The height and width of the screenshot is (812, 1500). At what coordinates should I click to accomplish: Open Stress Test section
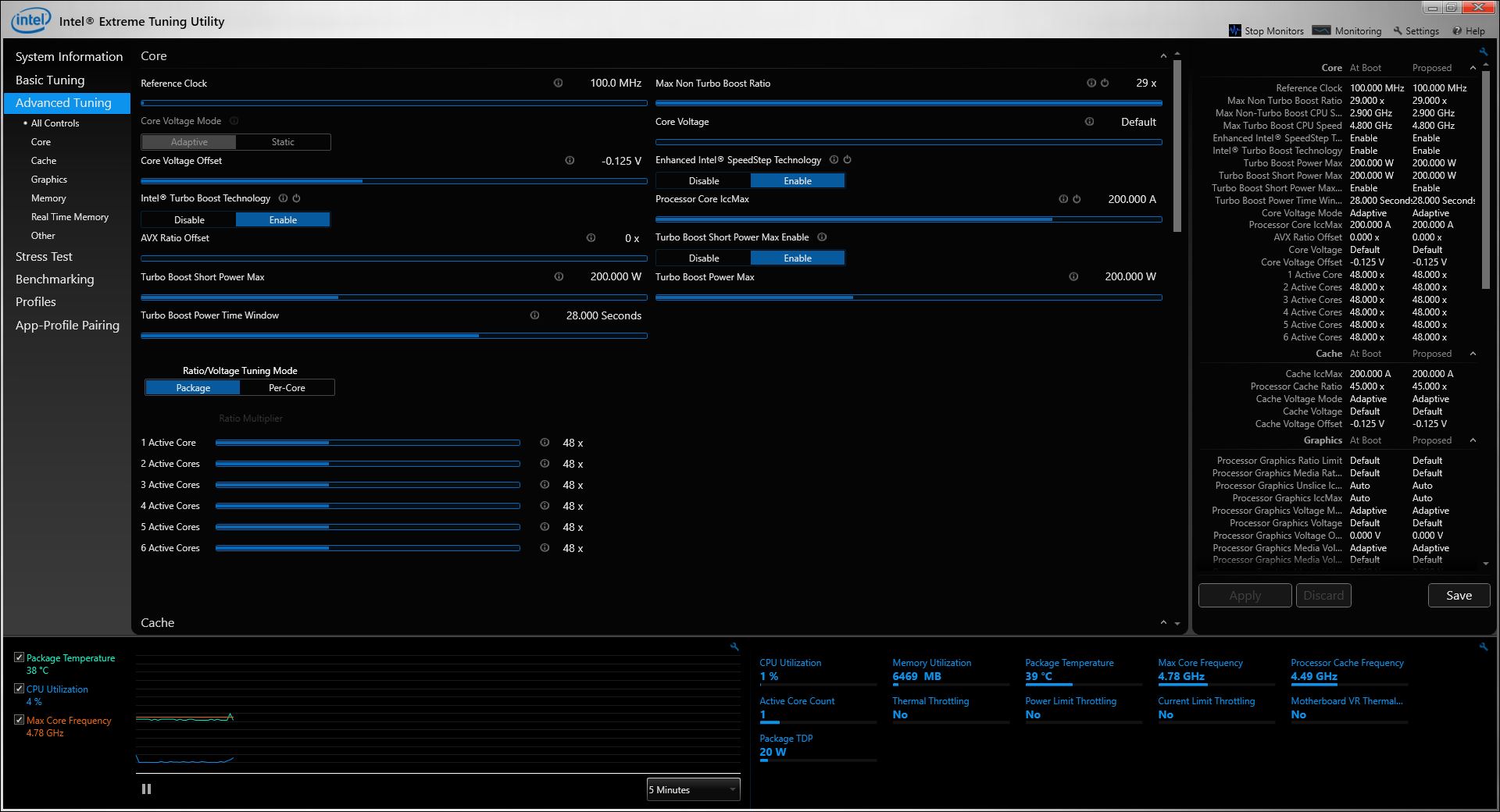[x=44, y=257]
